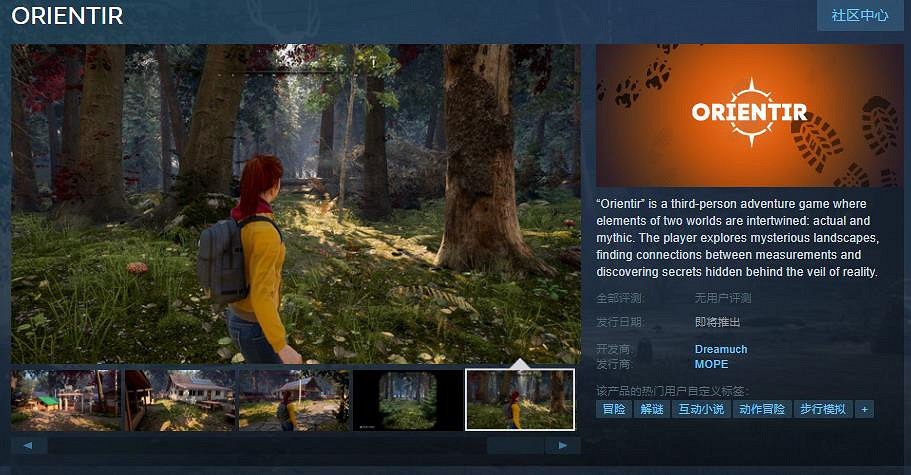Click the orange ORIENTIR header banner
The width and height of the screenshot is (911, 475).
point(749,116)
